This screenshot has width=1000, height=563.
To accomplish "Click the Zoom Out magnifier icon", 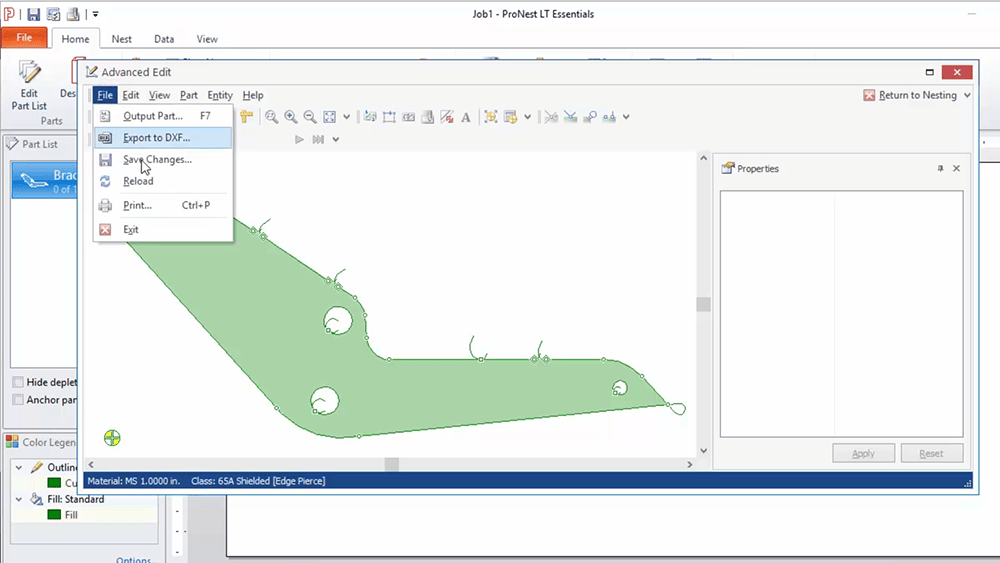I will click(310, 117).
